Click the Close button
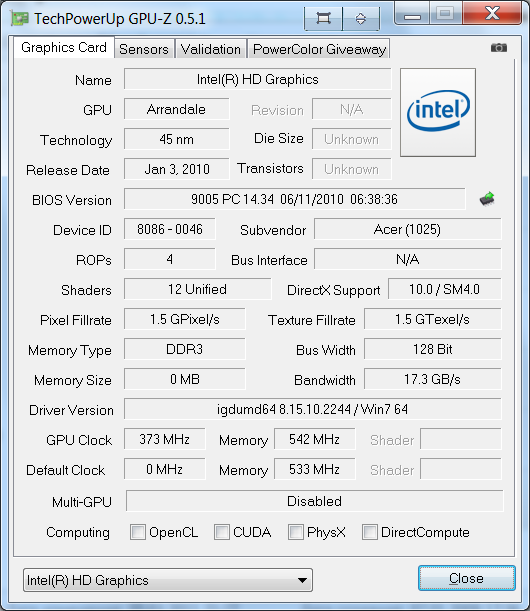530x611 pixels. point(466,578)
